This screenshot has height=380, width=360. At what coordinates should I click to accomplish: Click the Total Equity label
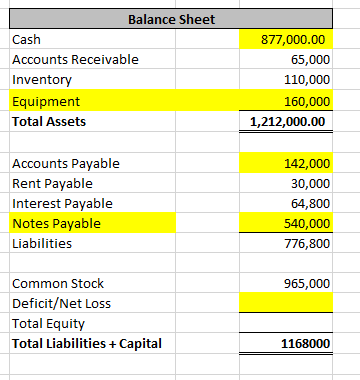pyautogui.click(x=49, y=323)
